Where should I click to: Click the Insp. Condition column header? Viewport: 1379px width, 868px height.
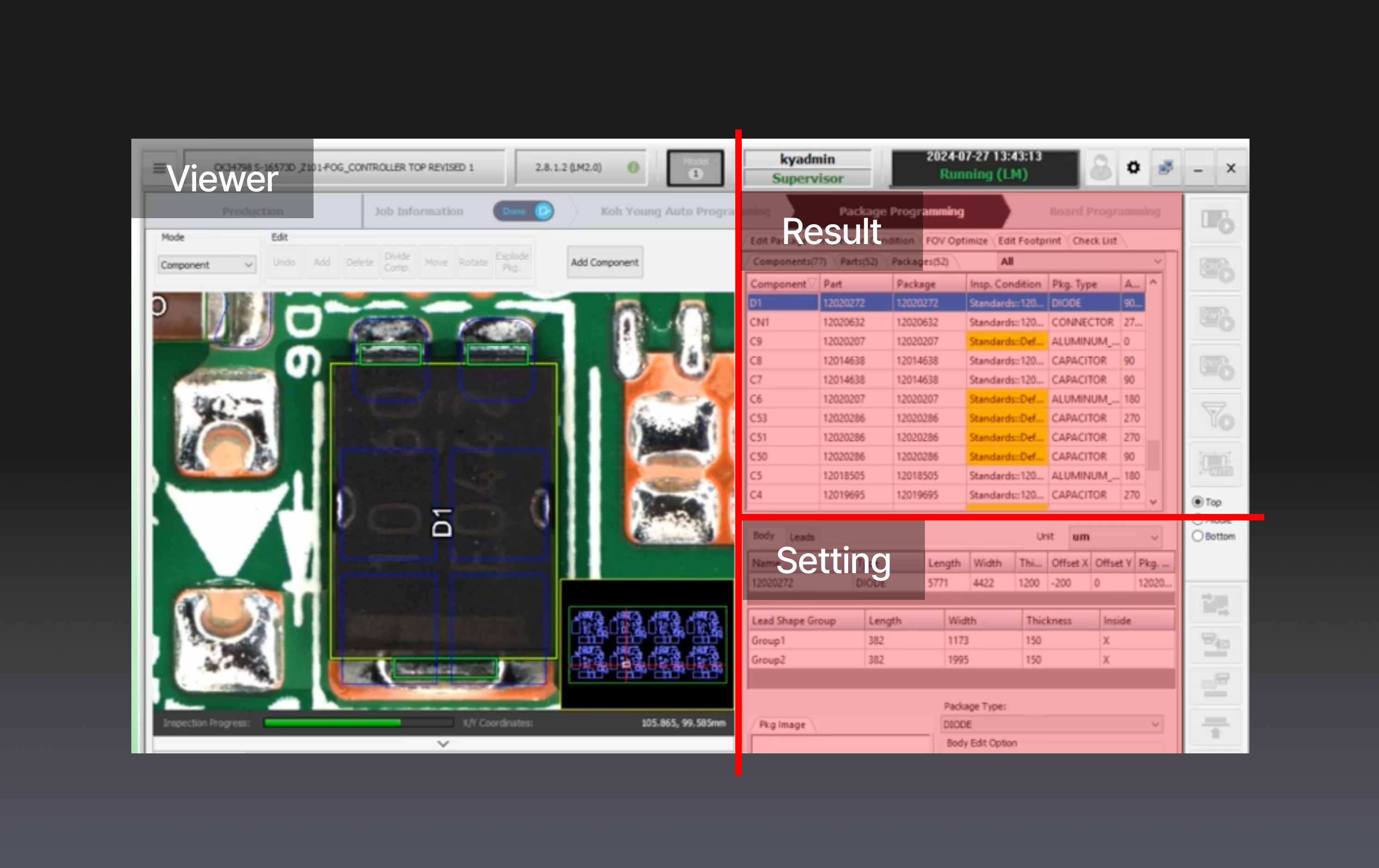[x=1006, y=284]
